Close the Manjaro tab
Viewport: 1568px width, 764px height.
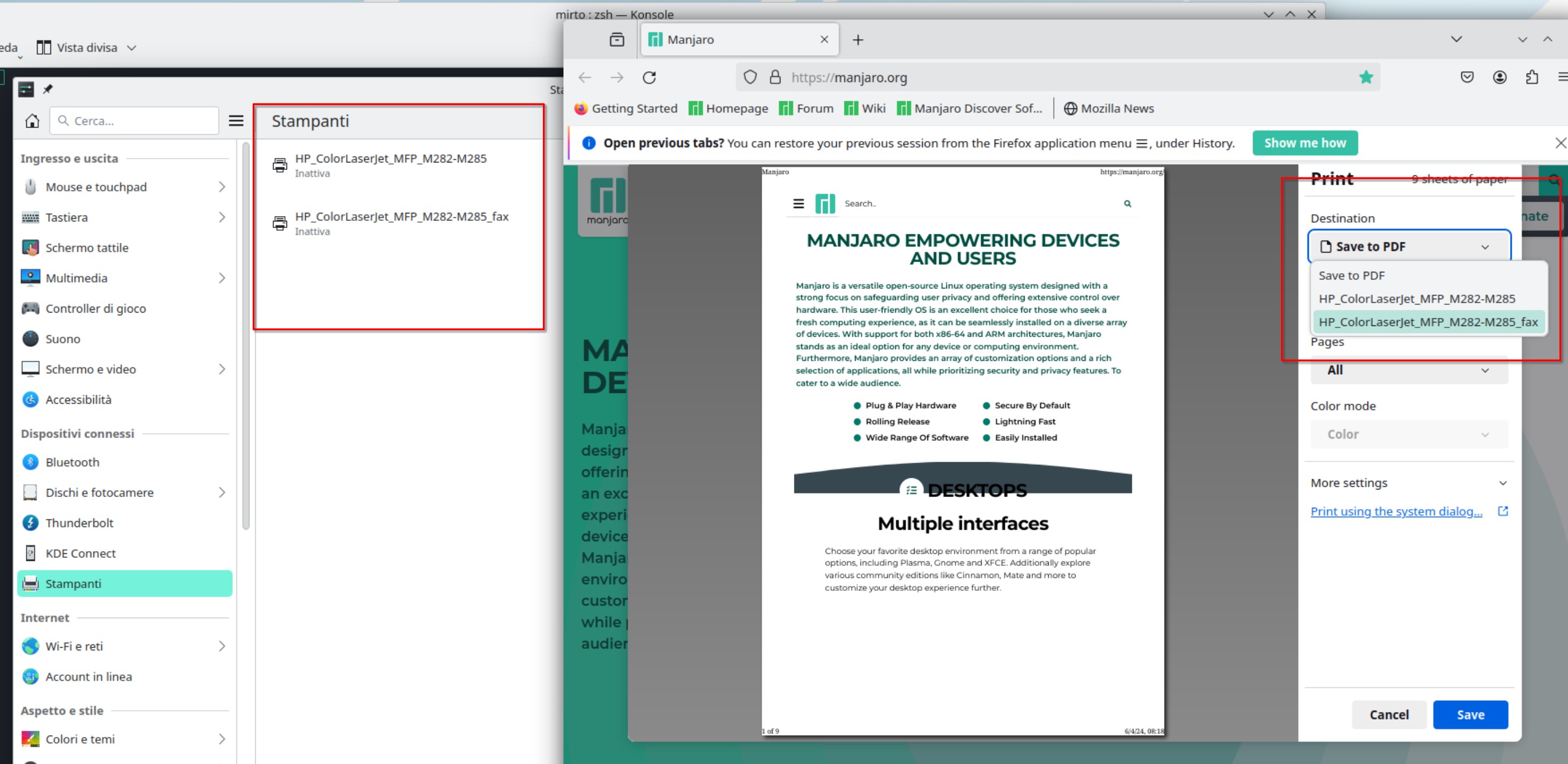pyautogui.click(x=824, y=40)
